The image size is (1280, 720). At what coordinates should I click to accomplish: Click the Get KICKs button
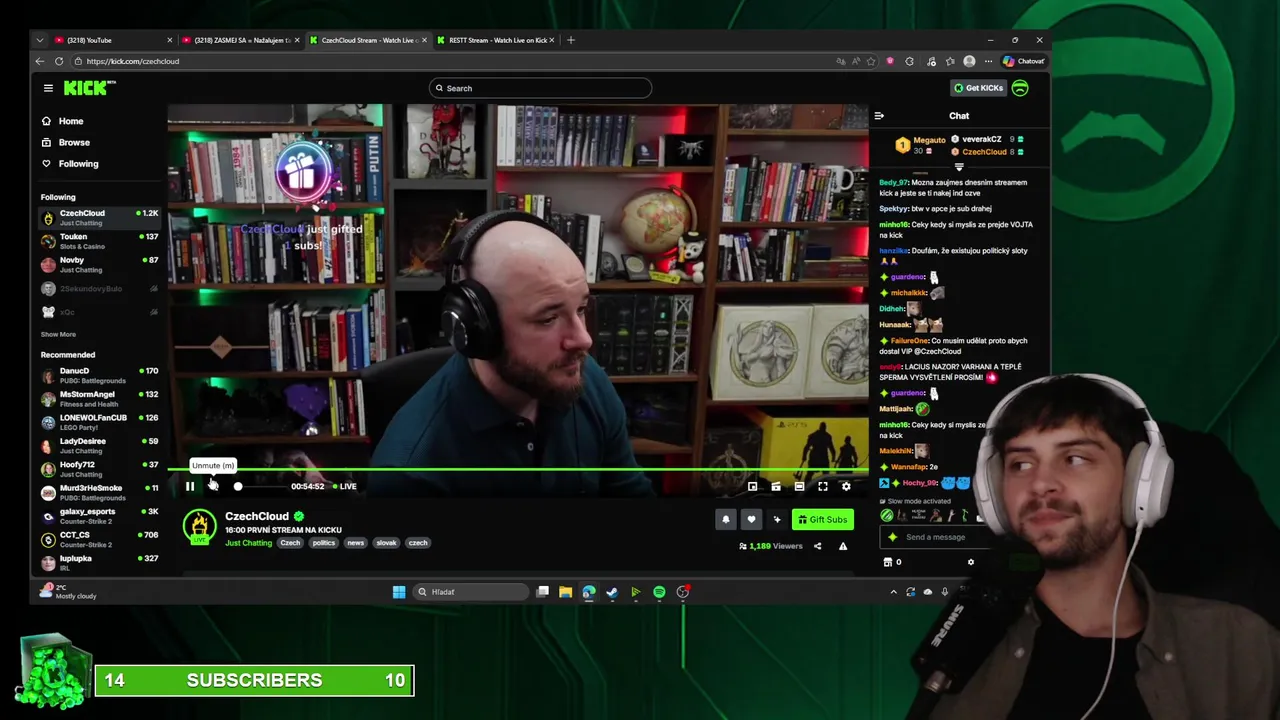[x=978, y=88]
